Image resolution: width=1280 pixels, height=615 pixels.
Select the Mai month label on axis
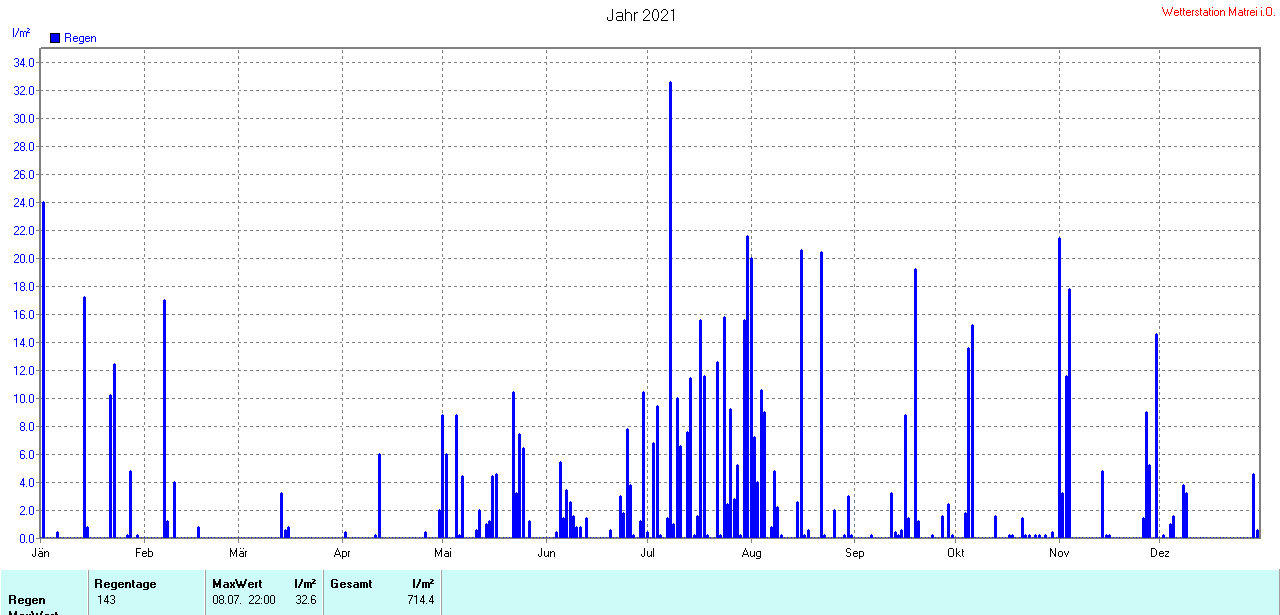(x=443, y=552)
